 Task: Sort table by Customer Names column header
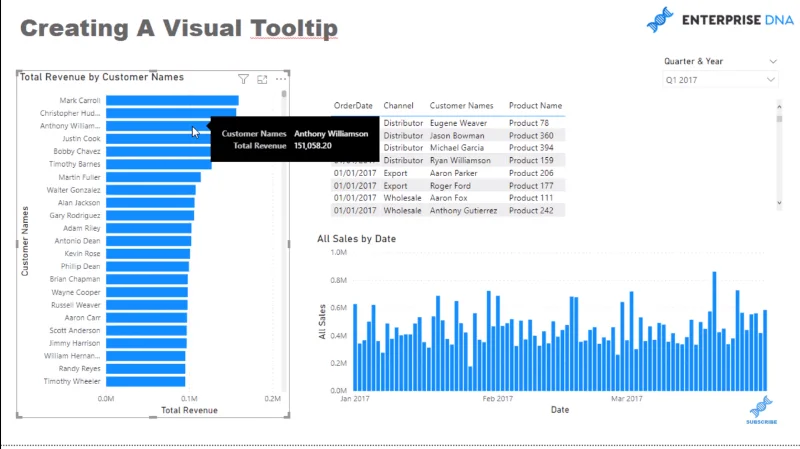point(461,106)
